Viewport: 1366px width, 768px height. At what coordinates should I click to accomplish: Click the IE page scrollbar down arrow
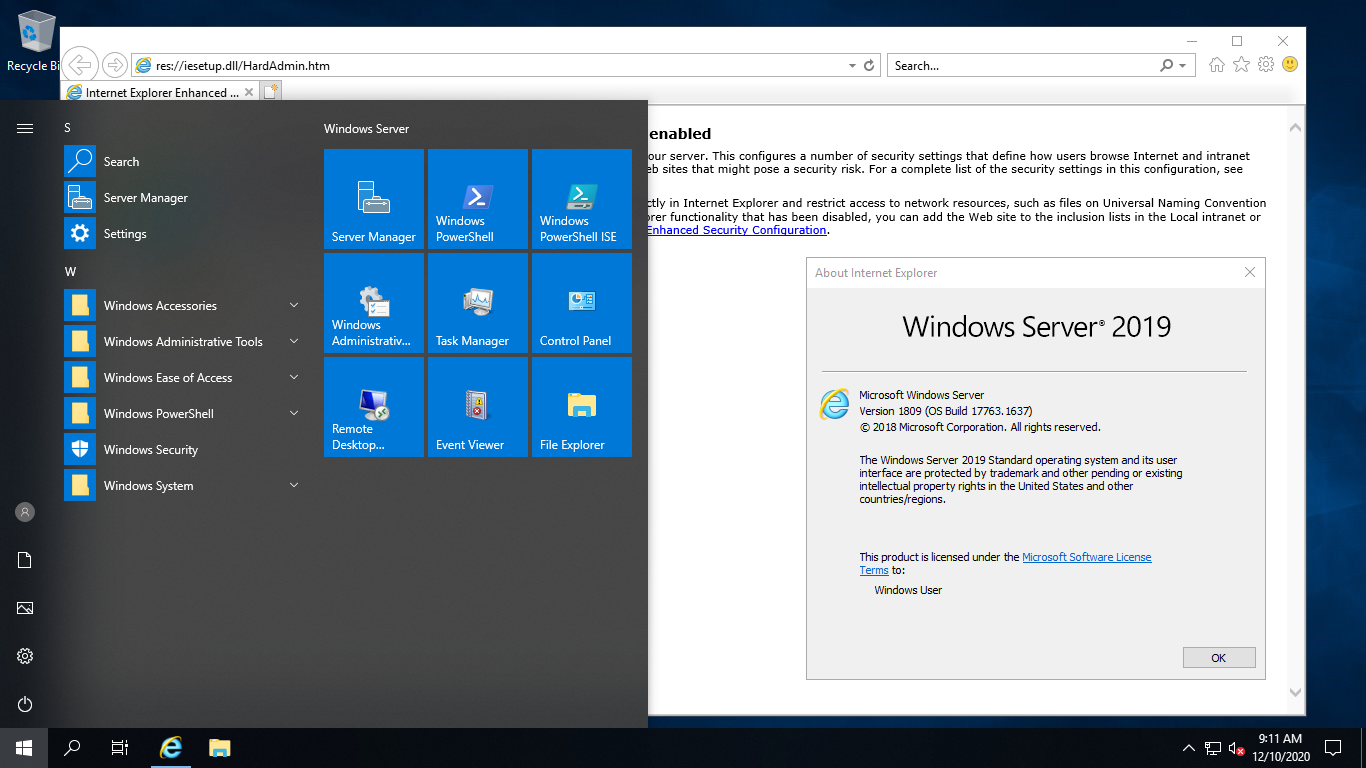pos(1296,692)
